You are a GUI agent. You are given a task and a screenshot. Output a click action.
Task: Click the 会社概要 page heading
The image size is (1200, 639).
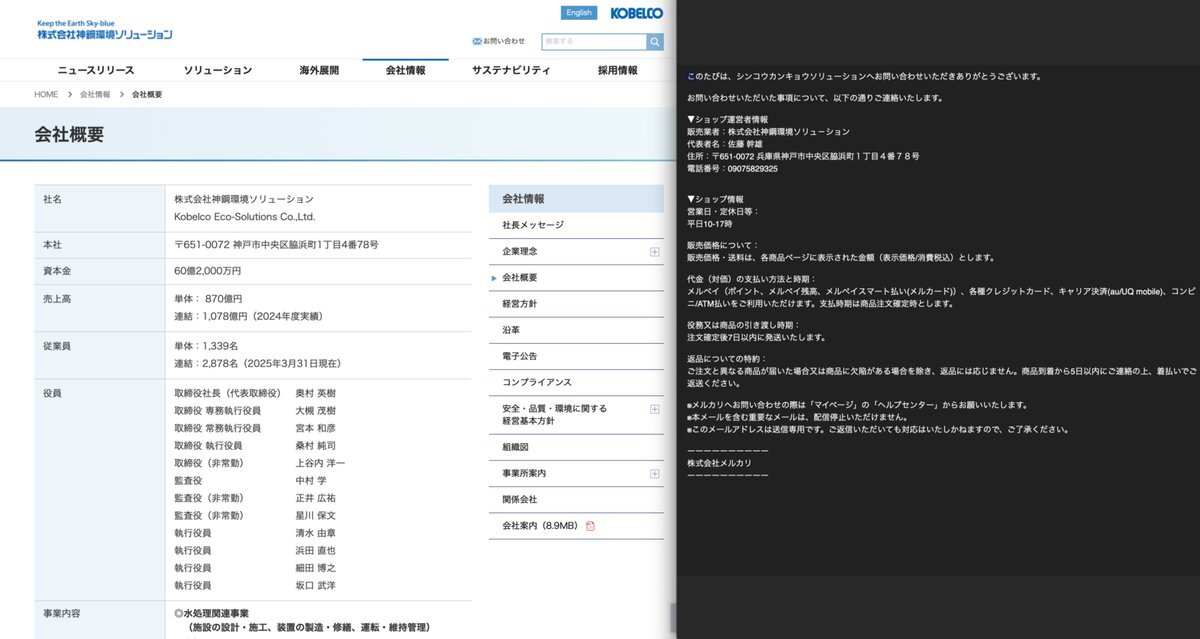69,135
